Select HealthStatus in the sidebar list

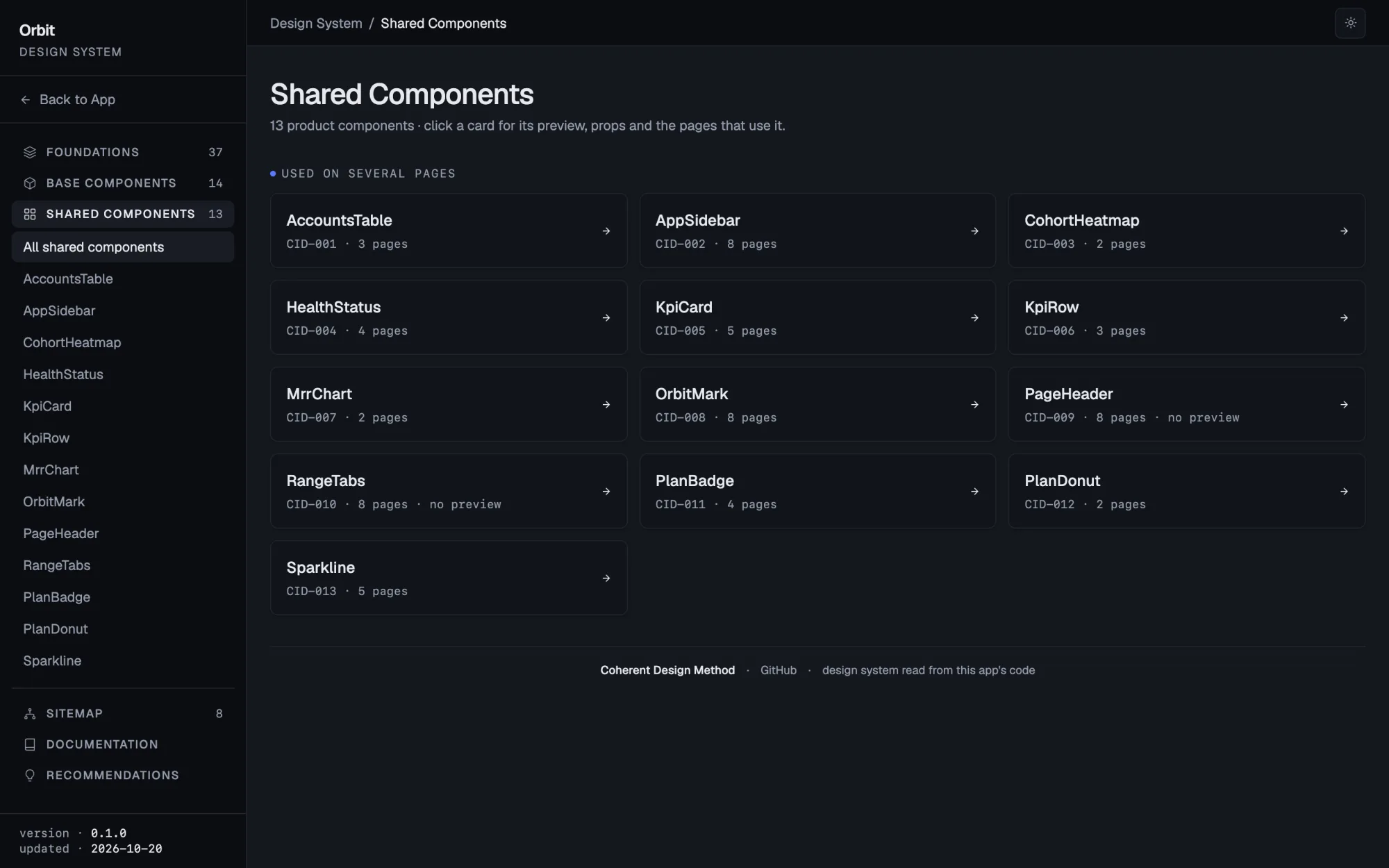(x=123, y=375)
